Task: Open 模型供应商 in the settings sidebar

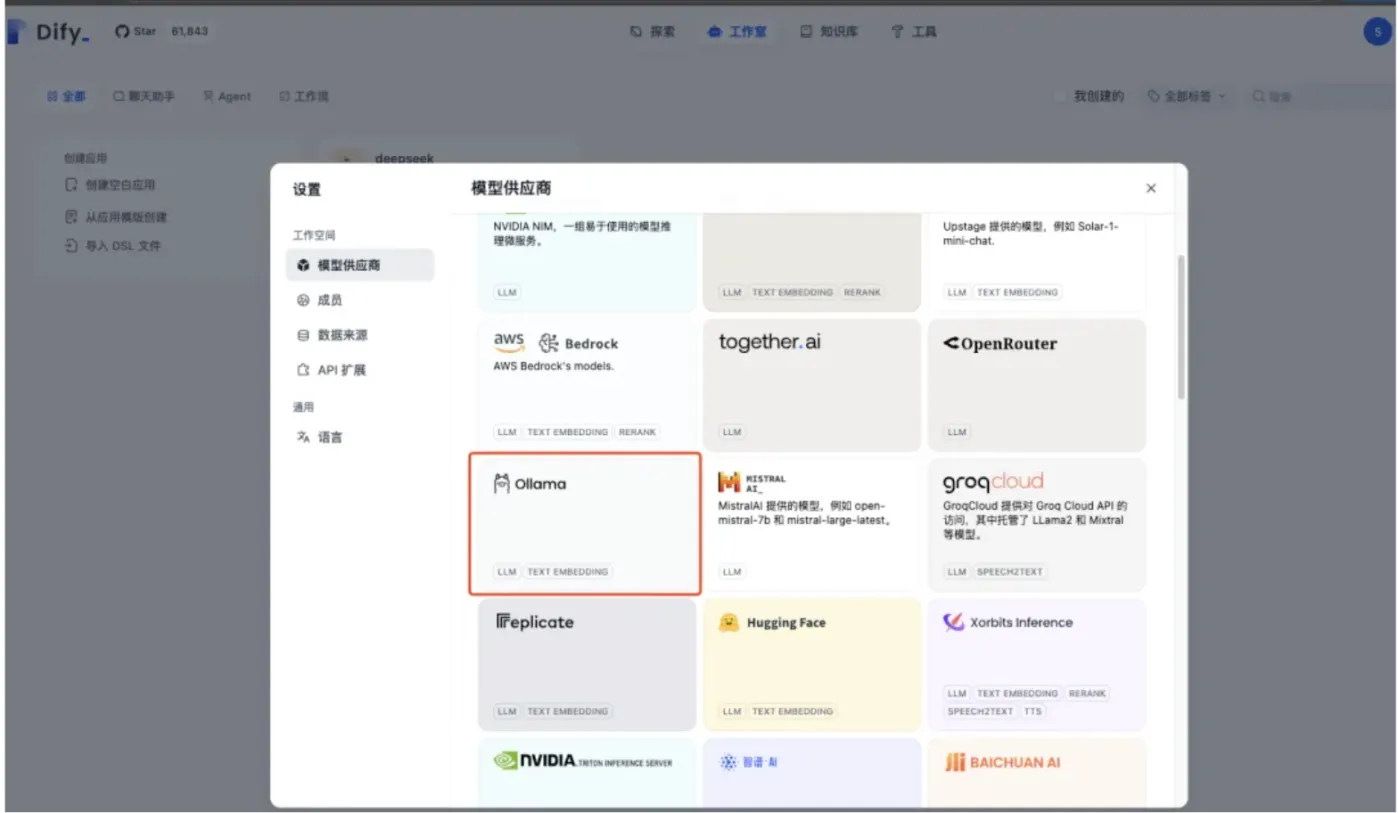Action: tap(361, 265)
